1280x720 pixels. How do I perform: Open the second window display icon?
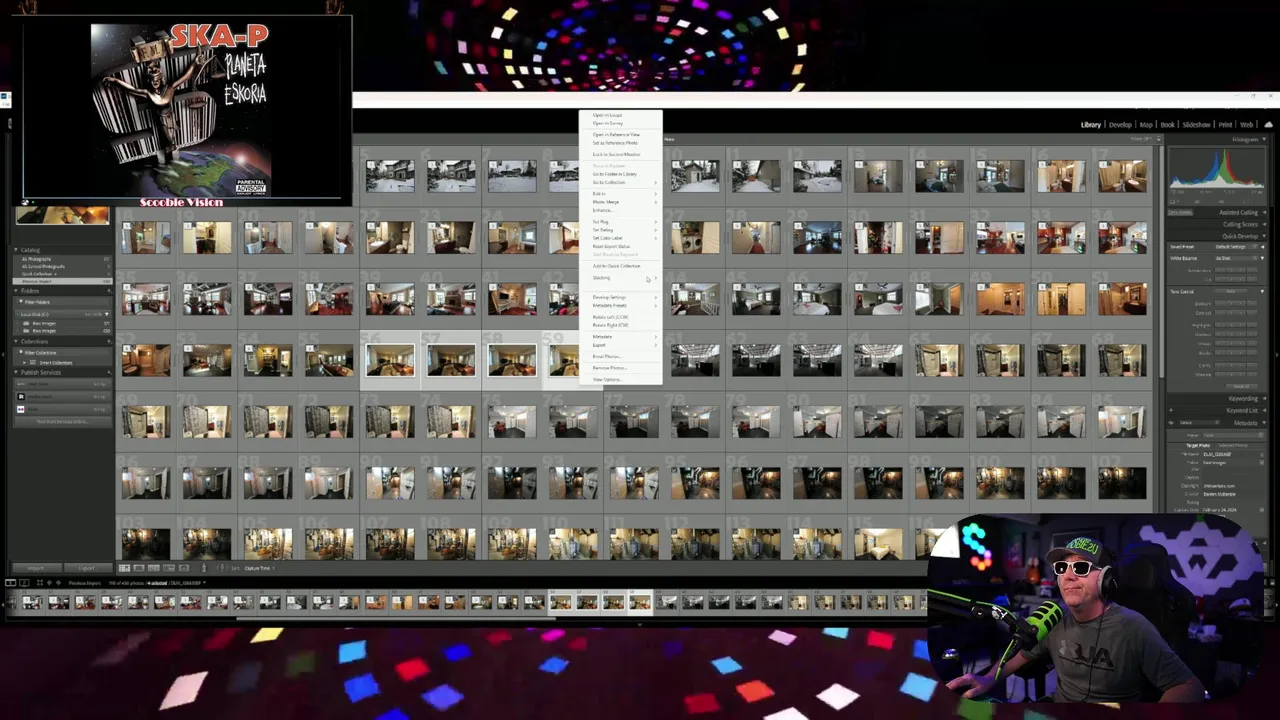24,583
